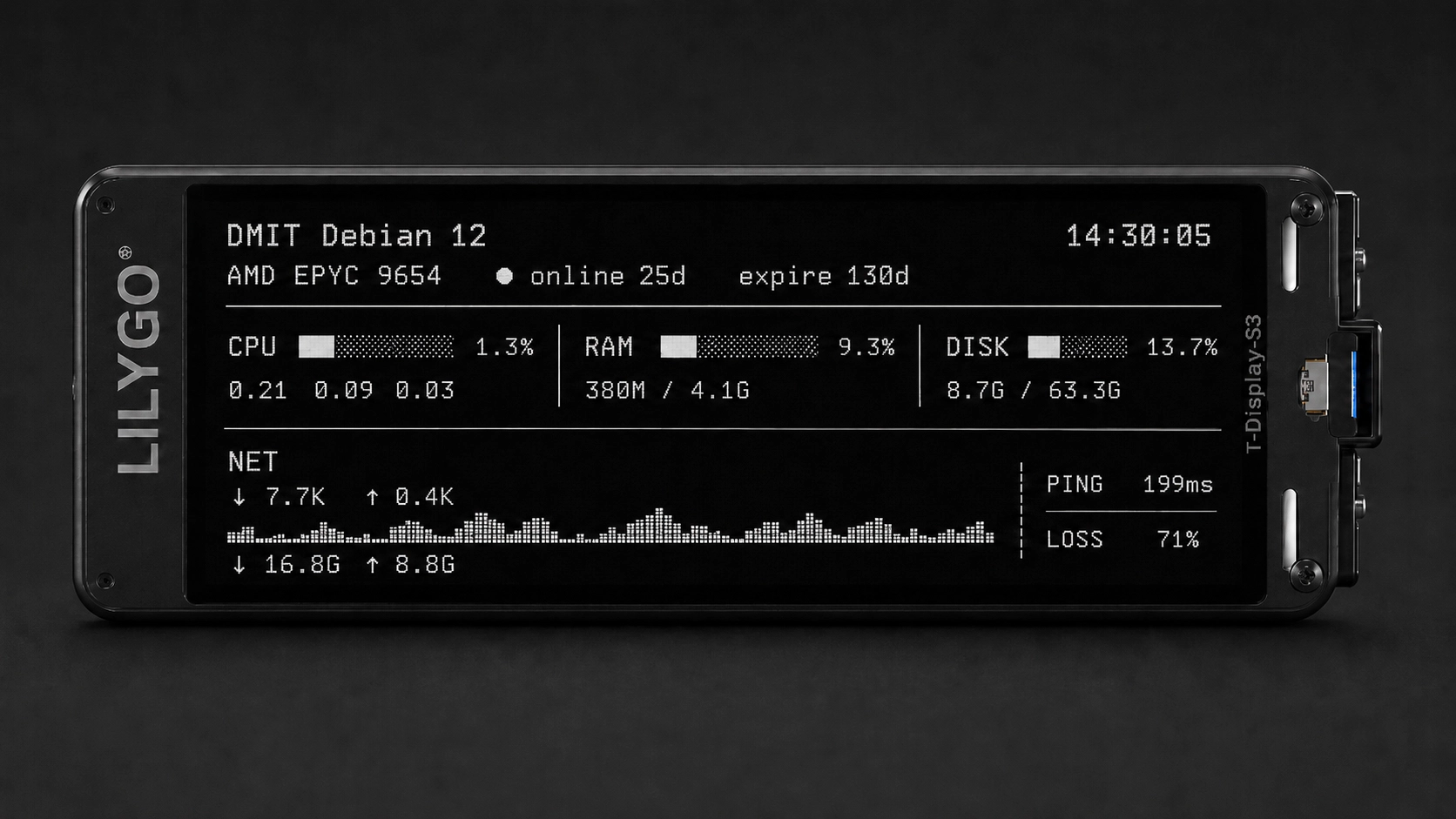This screenshot has width=1456, height=819.
Task: Select the CPU usage progress bar
Action: pos(376,347)
